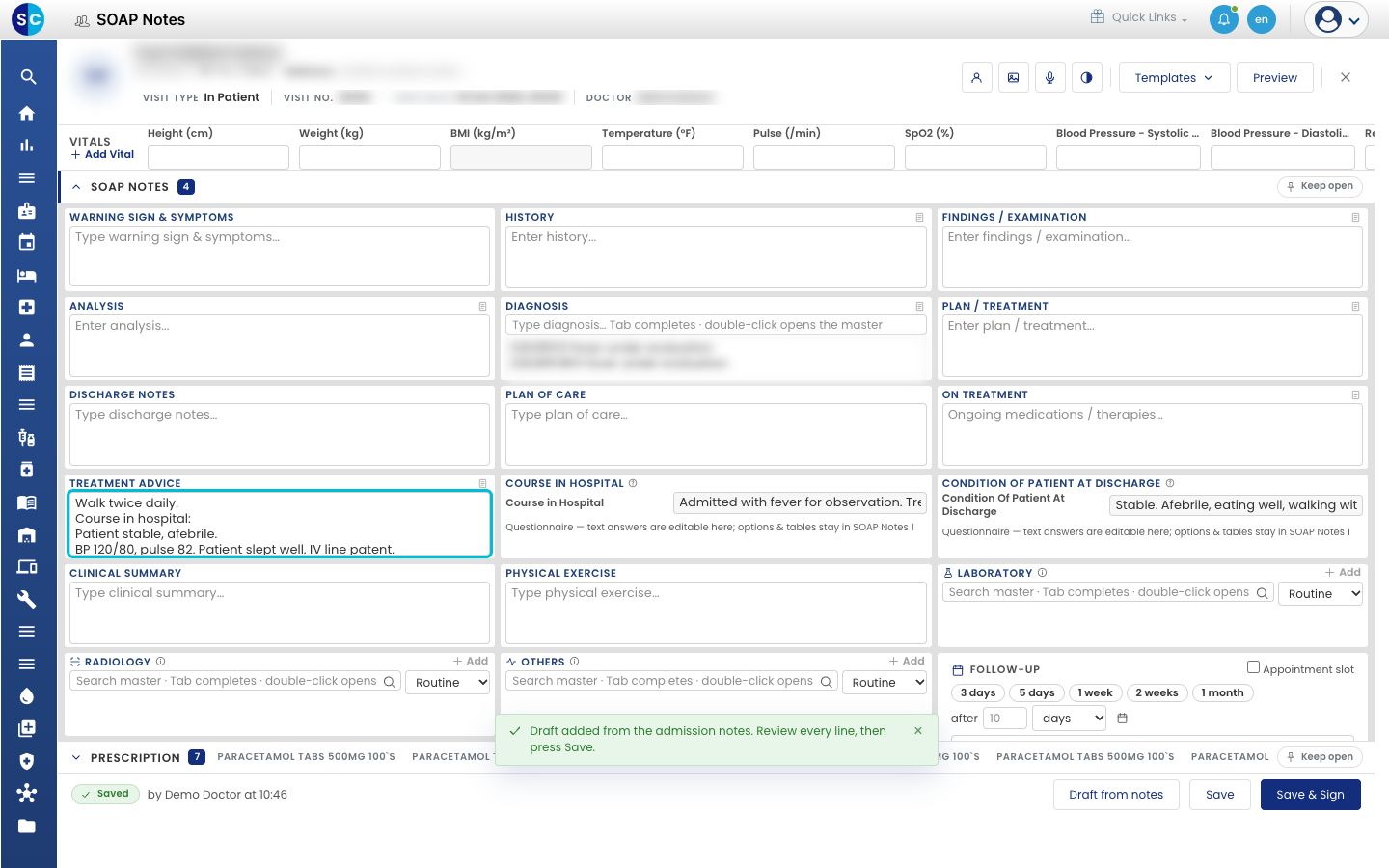Viewport: 1389px width, 868px height.
Task: Open the follow-up days unit dropdown
Action: pos(1070,719)
